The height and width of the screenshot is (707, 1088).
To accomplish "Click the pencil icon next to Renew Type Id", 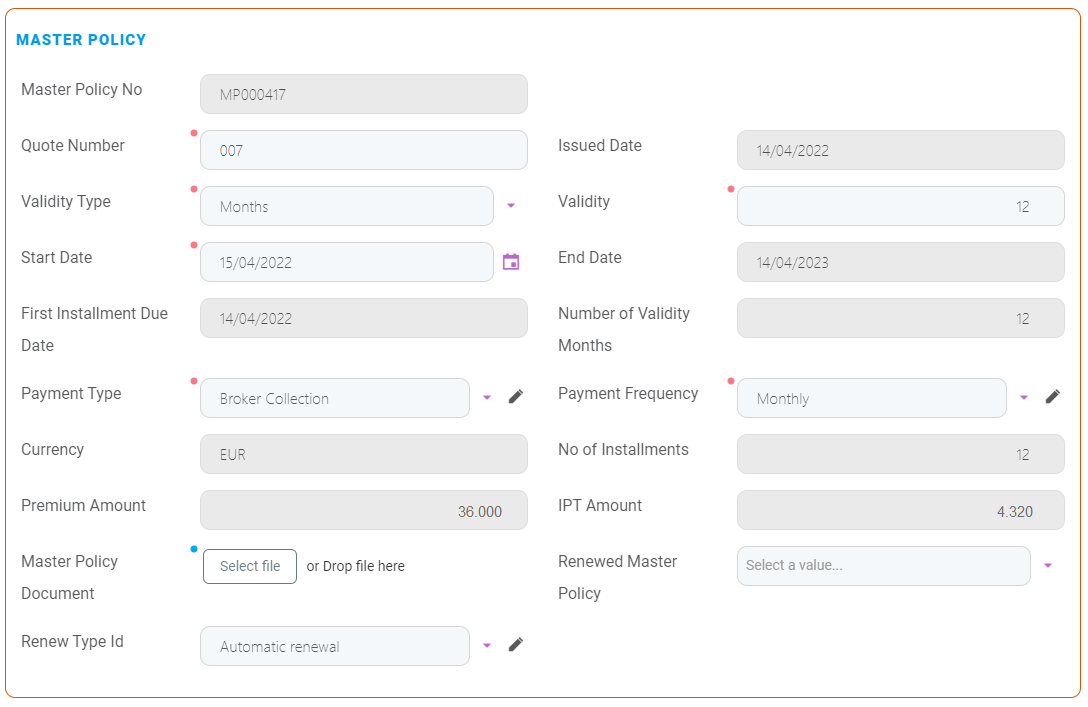I will point(515,645).
